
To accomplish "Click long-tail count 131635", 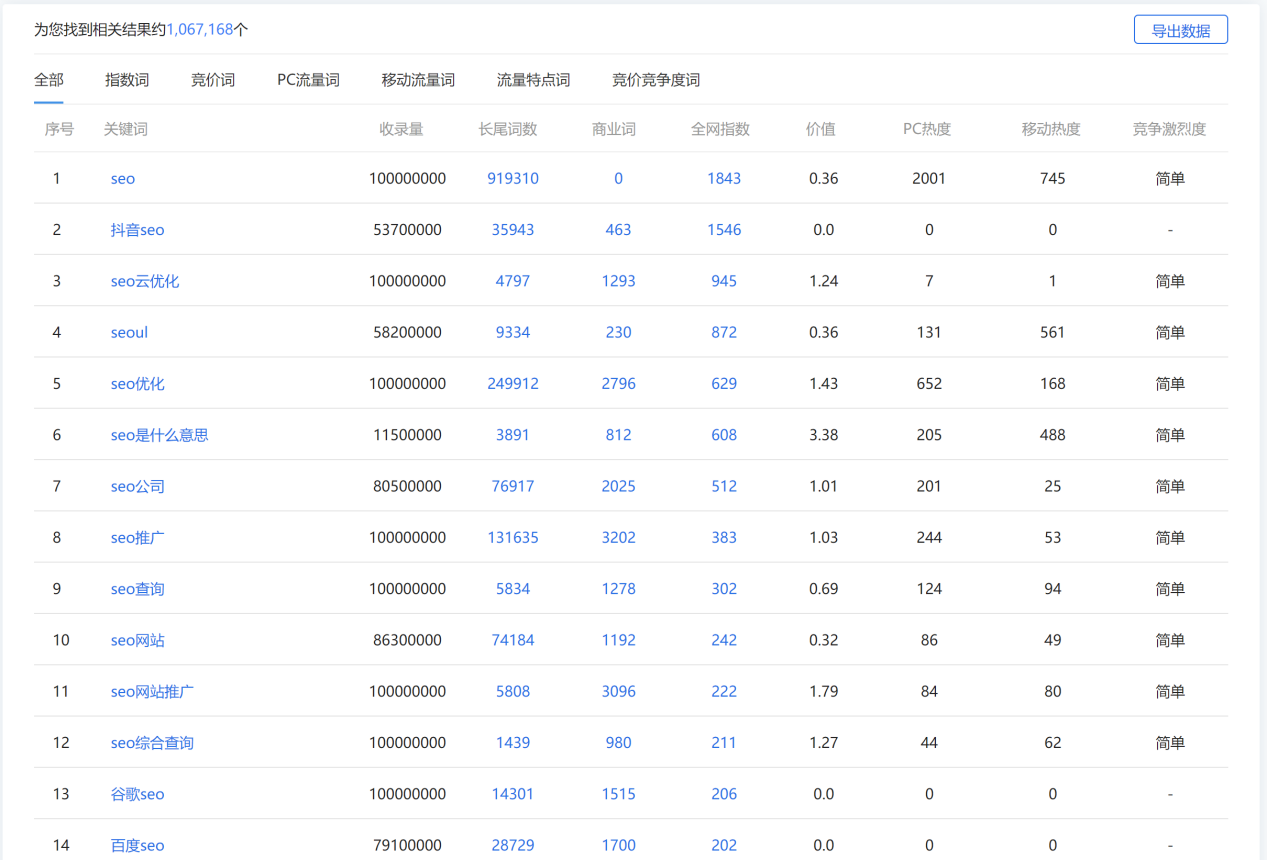I will point(513,538).
